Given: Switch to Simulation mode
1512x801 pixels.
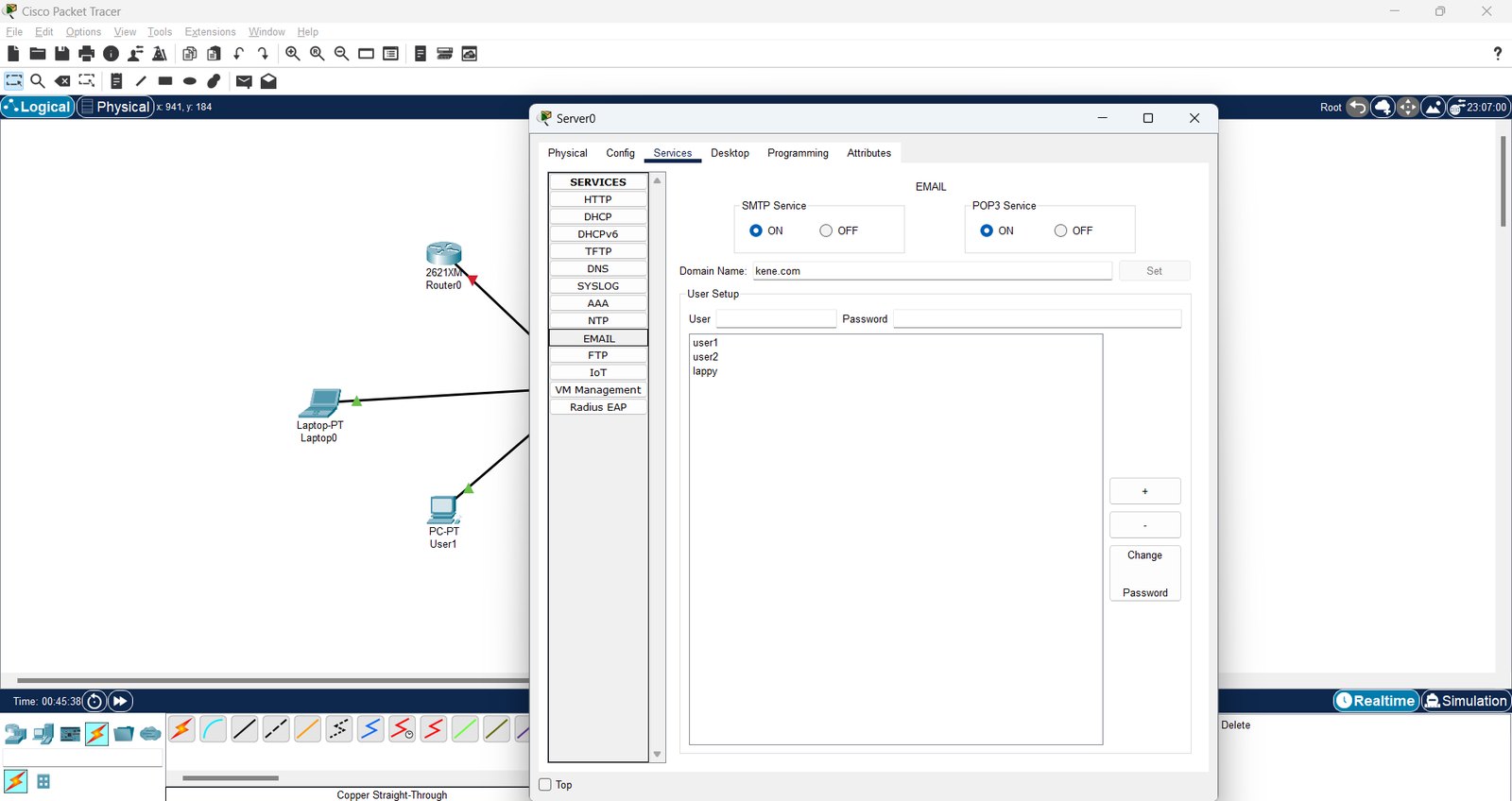Looking at the screenshot, I should click(x=1466, y=701).
